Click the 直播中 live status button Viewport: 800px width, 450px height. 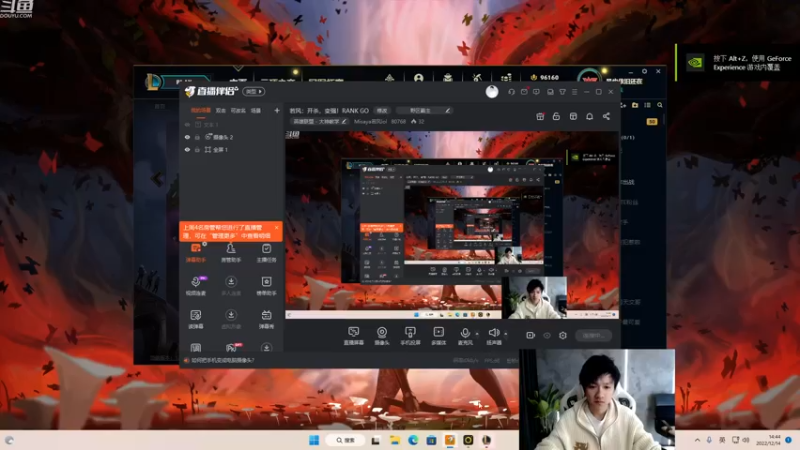(593, 335)
